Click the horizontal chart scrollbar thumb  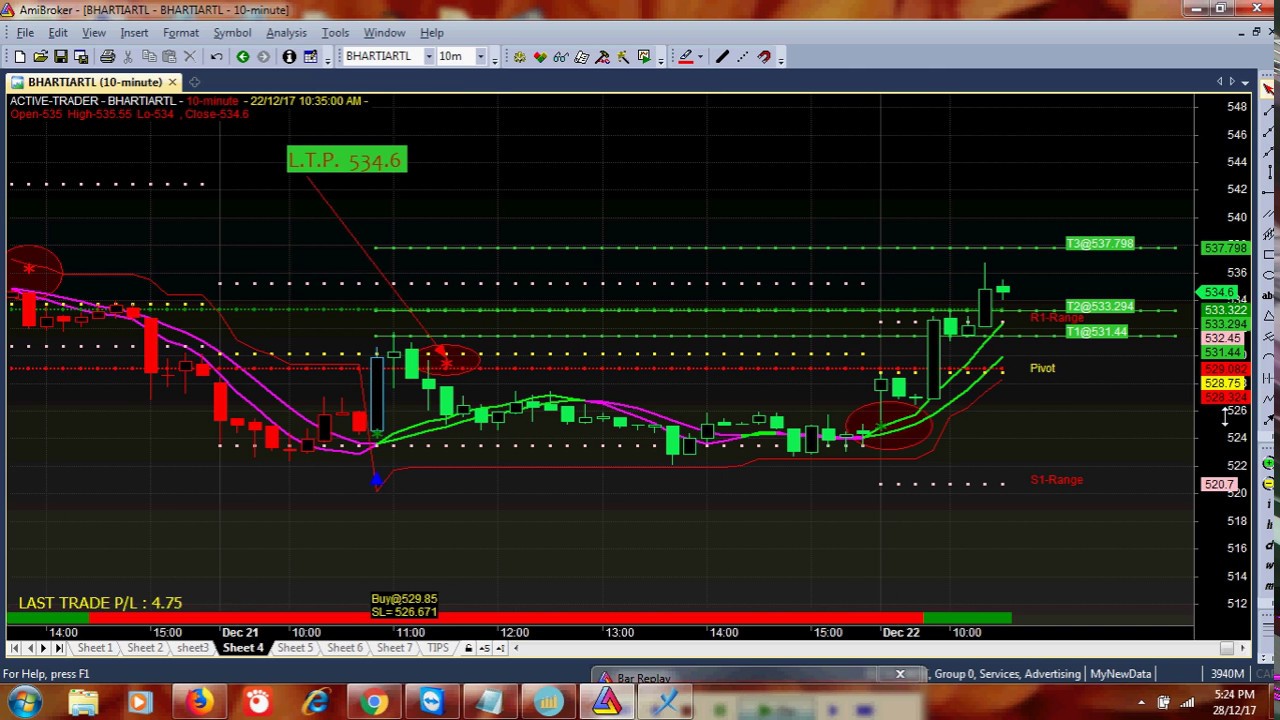(x=1227, y=648)
